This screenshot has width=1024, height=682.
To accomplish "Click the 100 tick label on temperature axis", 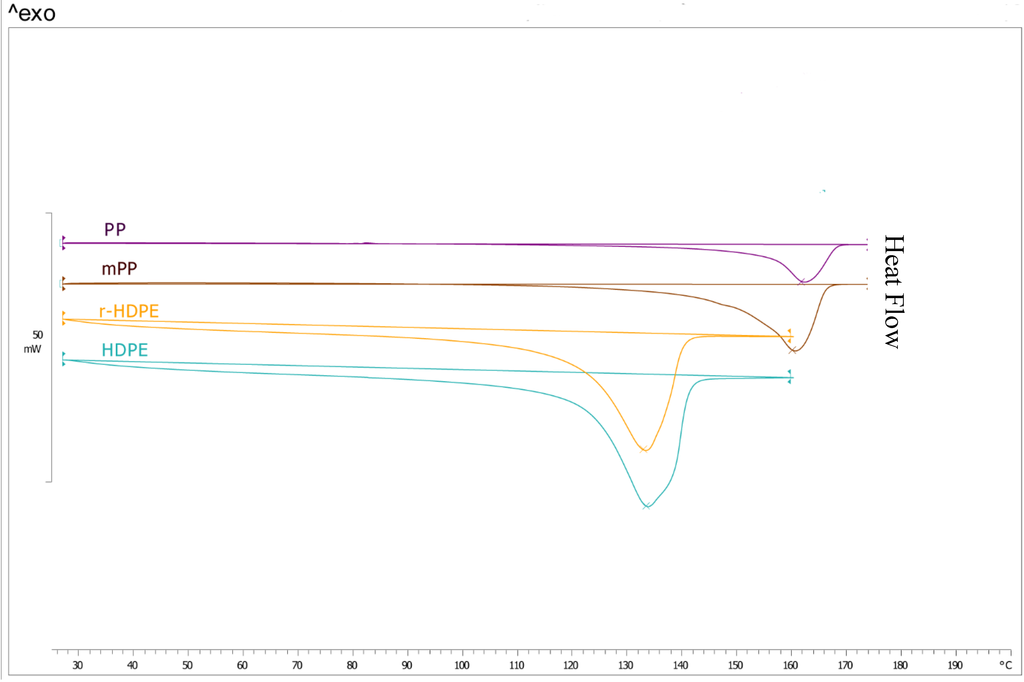I will click(x=462, y=666).
